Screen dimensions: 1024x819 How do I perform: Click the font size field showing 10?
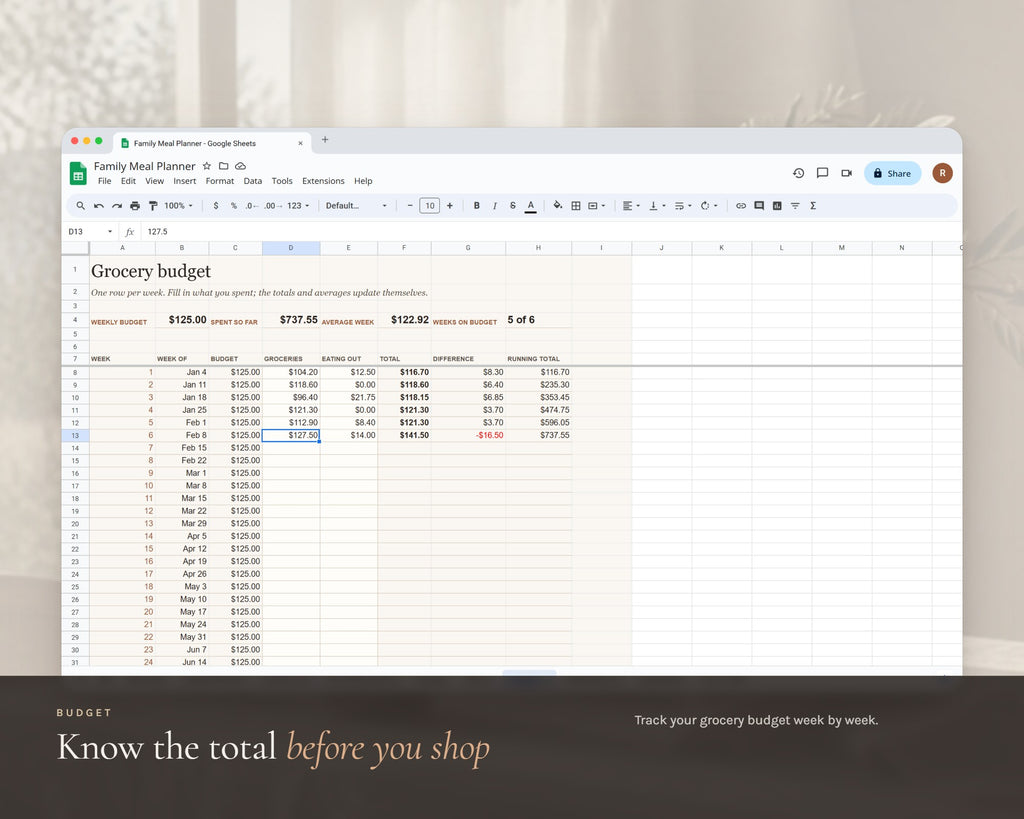[430, 206]
